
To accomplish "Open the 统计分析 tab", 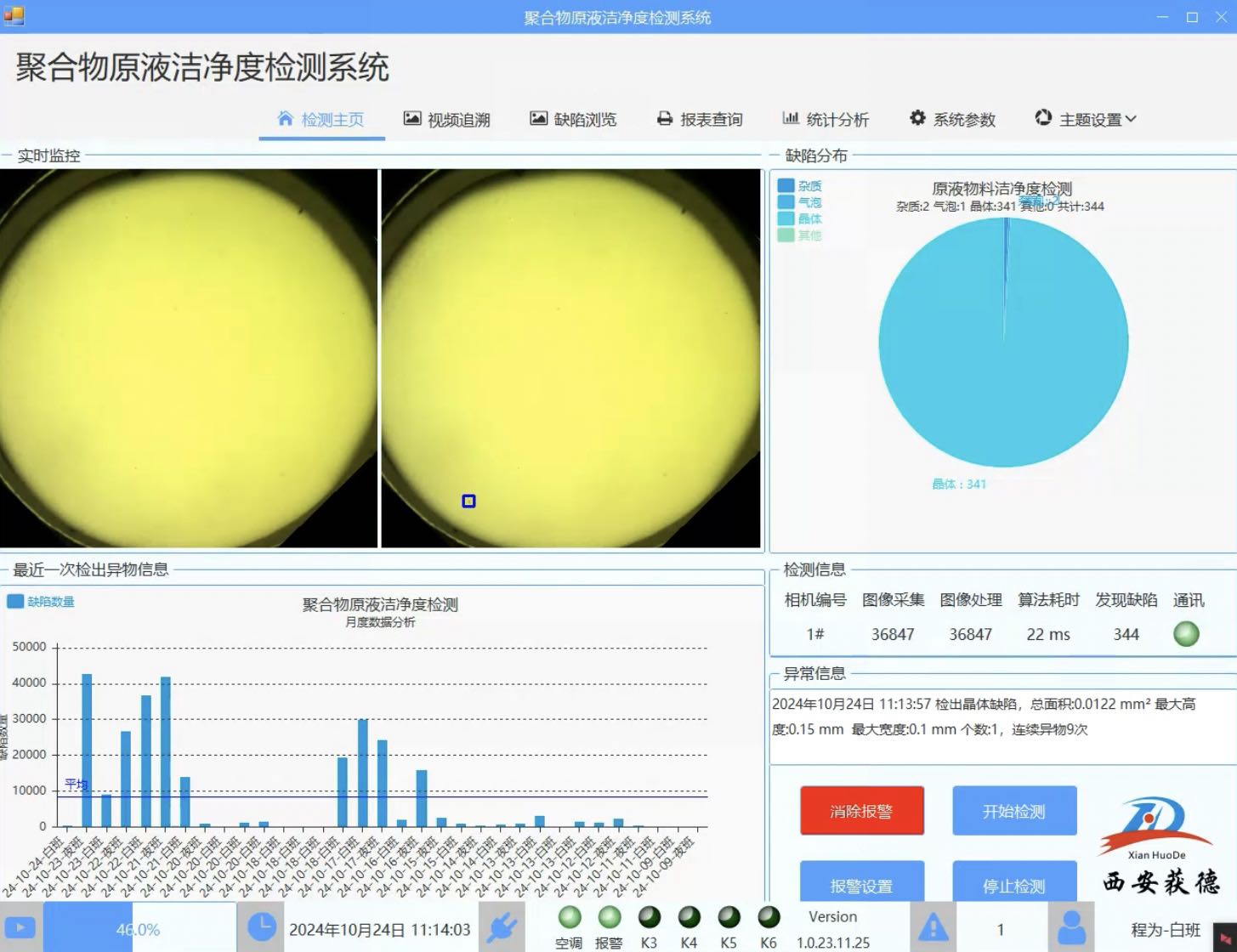I will click(826, 119).
